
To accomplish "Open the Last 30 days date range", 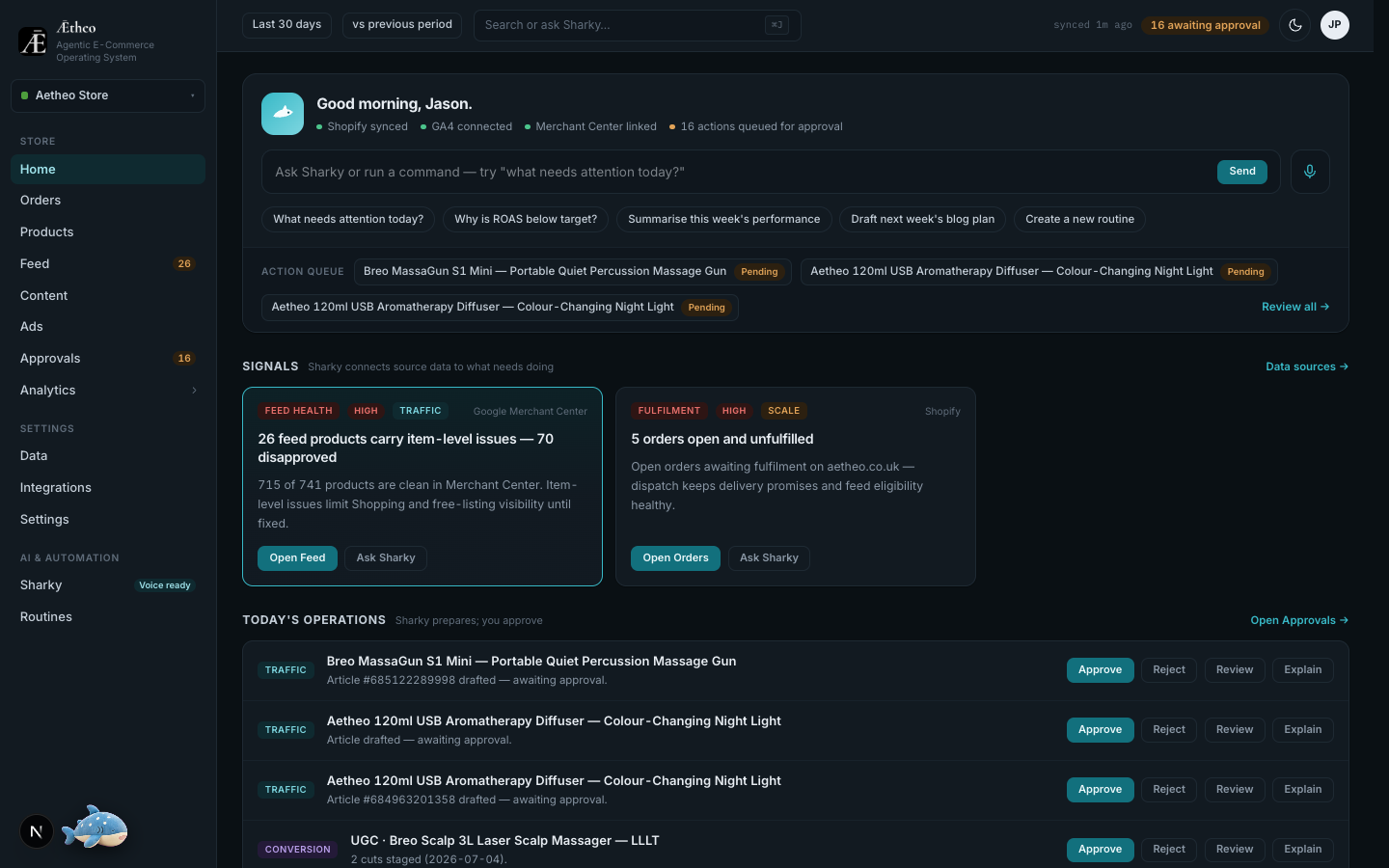I will tap(287, 25).
